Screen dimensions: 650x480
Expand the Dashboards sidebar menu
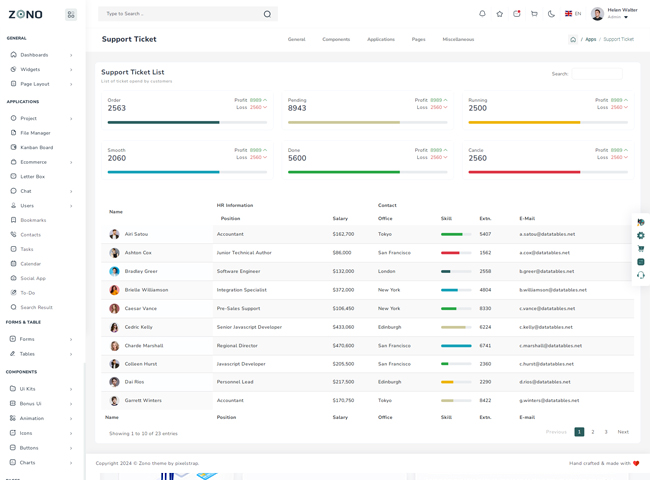click(40, 55)
